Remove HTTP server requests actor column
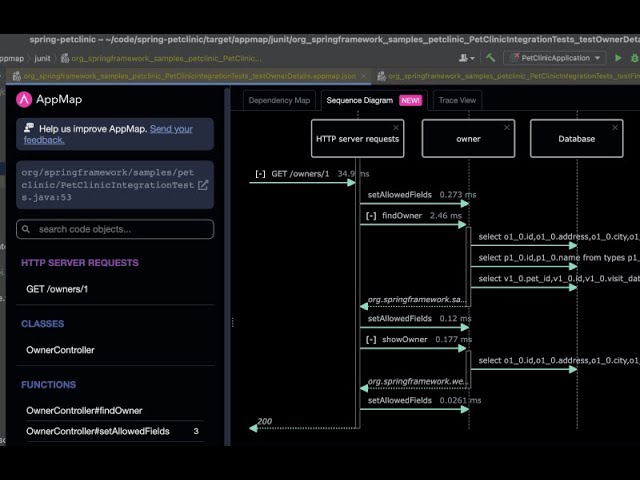Image resolution: width=640 pixels, height=480 pixels. point(396,128)
